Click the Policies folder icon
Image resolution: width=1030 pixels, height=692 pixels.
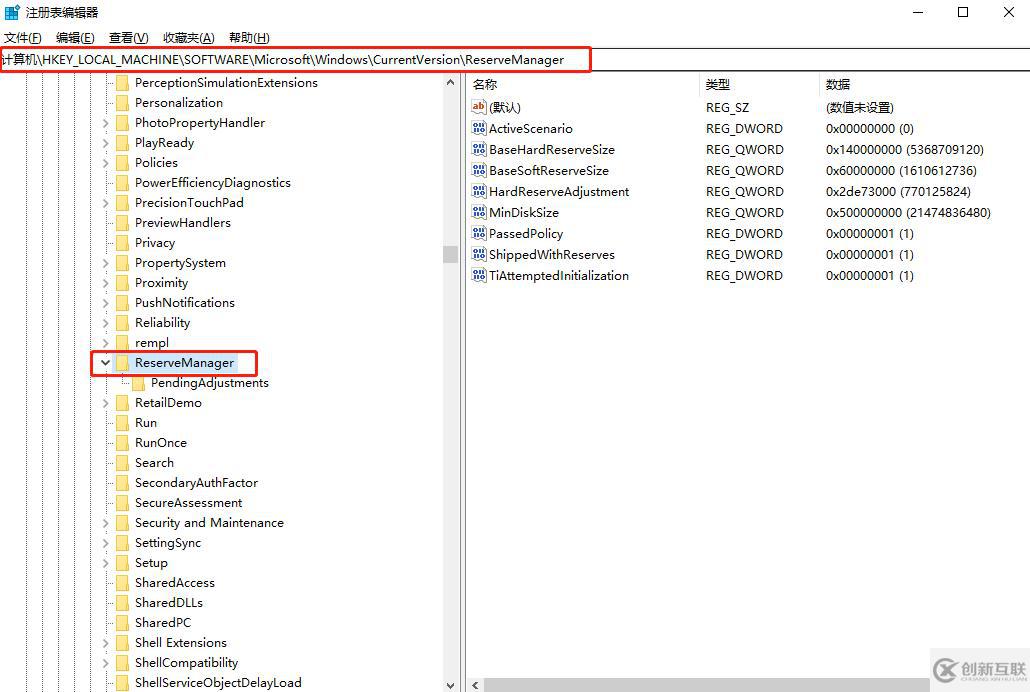[122, 162]
